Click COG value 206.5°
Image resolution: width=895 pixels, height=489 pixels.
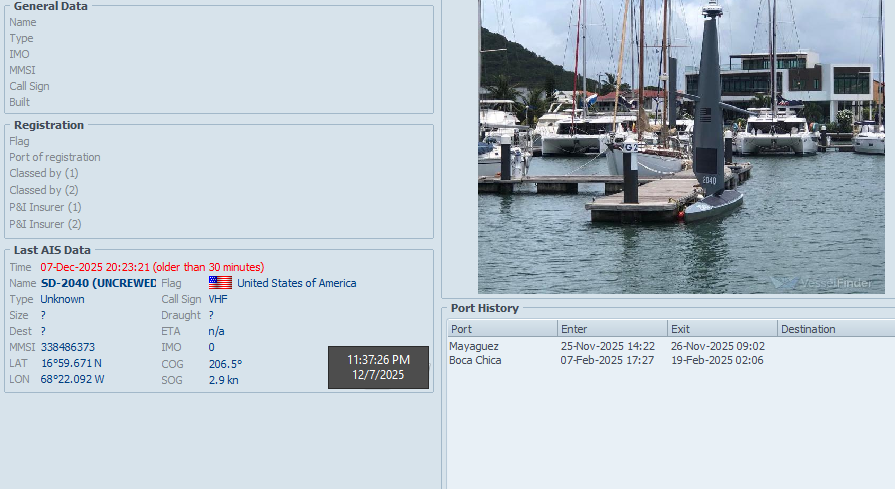tap(225, 363)
